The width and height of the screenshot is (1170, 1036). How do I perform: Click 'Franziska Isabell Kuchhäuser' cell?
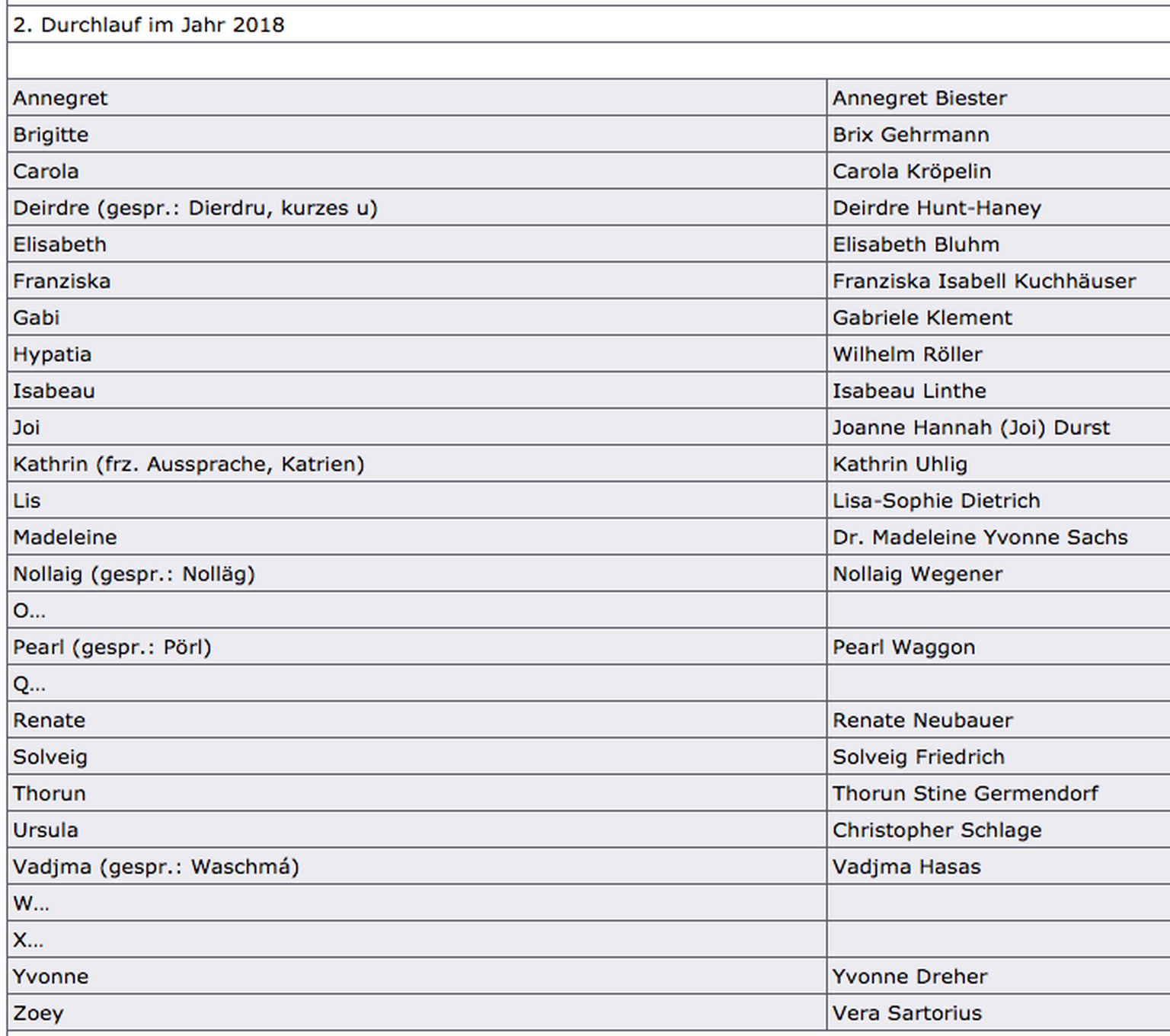983,281
